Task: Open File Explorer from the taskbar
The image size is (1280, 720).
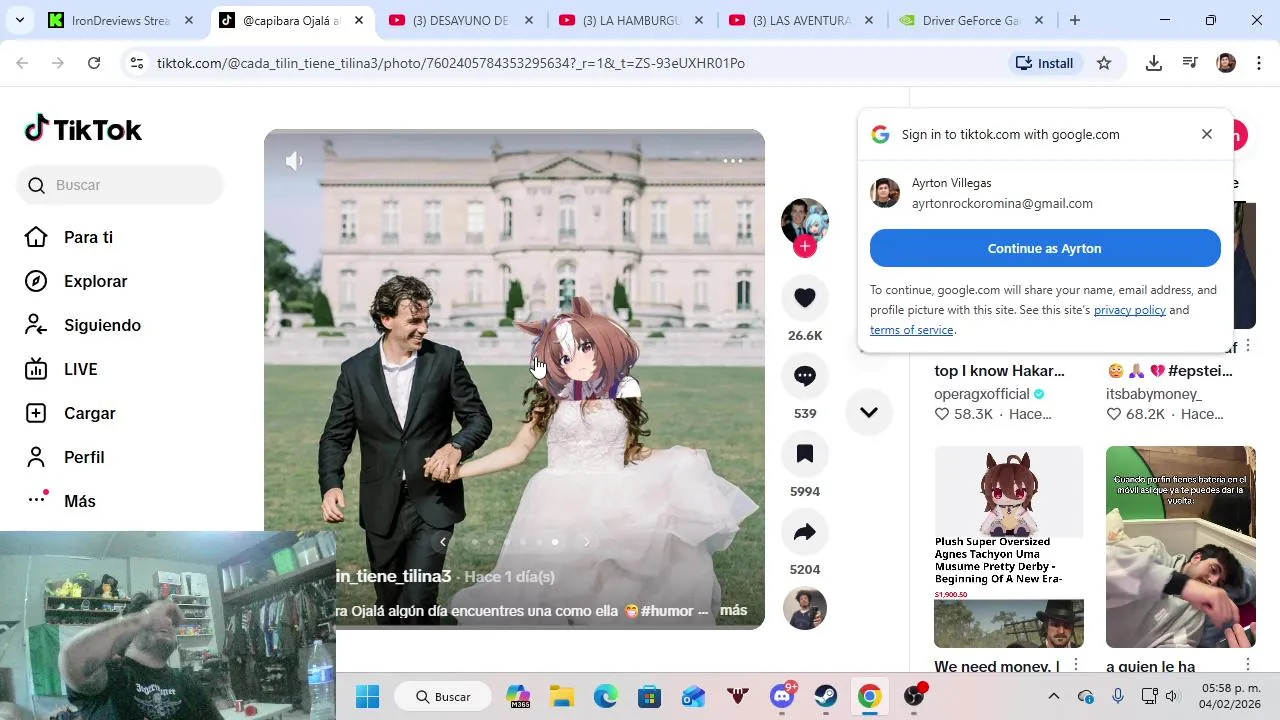Action: pyautogui.click(x=562, y=697)
